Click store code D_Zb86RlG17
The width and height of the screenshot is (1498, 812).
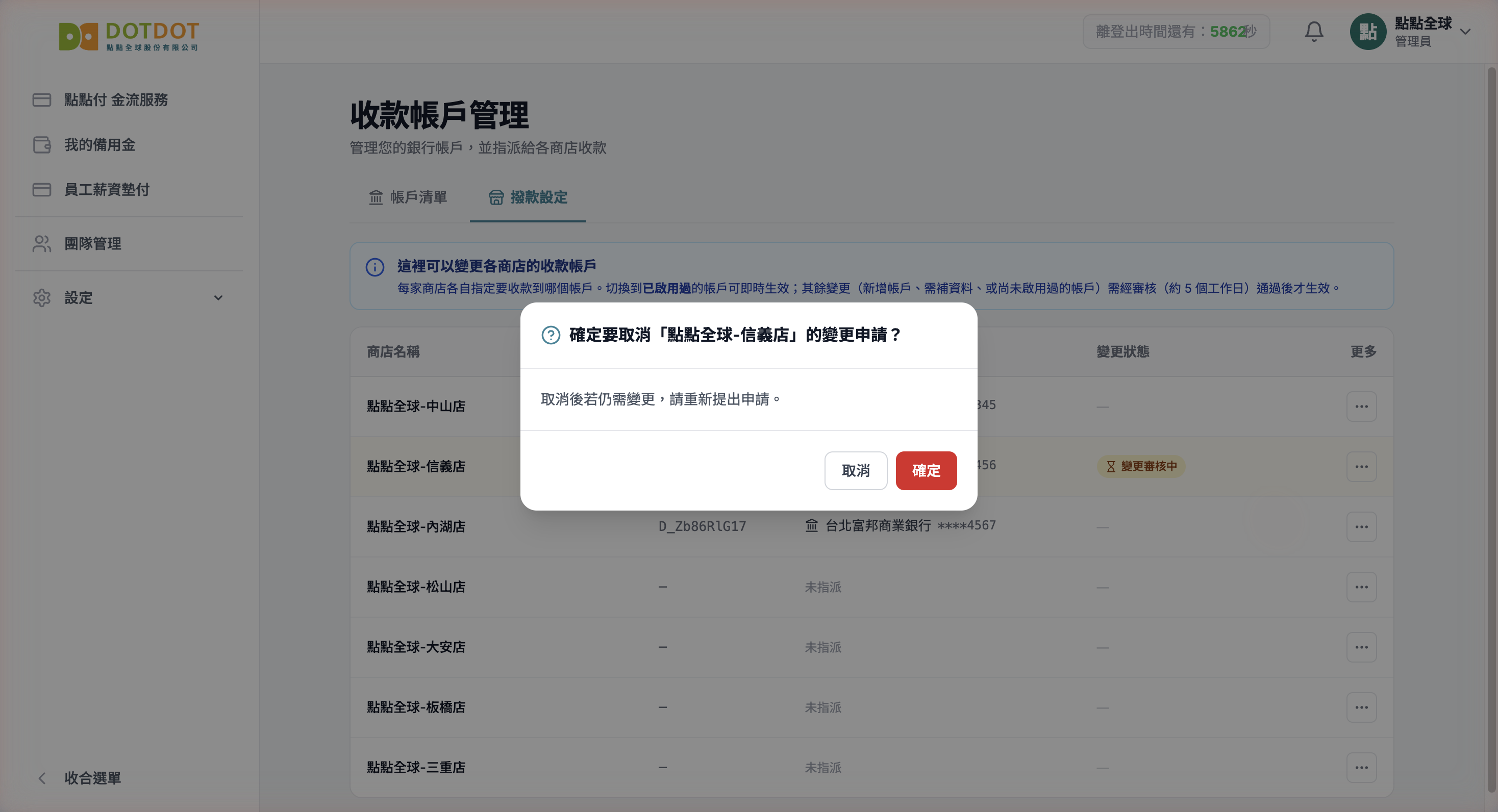[x=702, y=526]
